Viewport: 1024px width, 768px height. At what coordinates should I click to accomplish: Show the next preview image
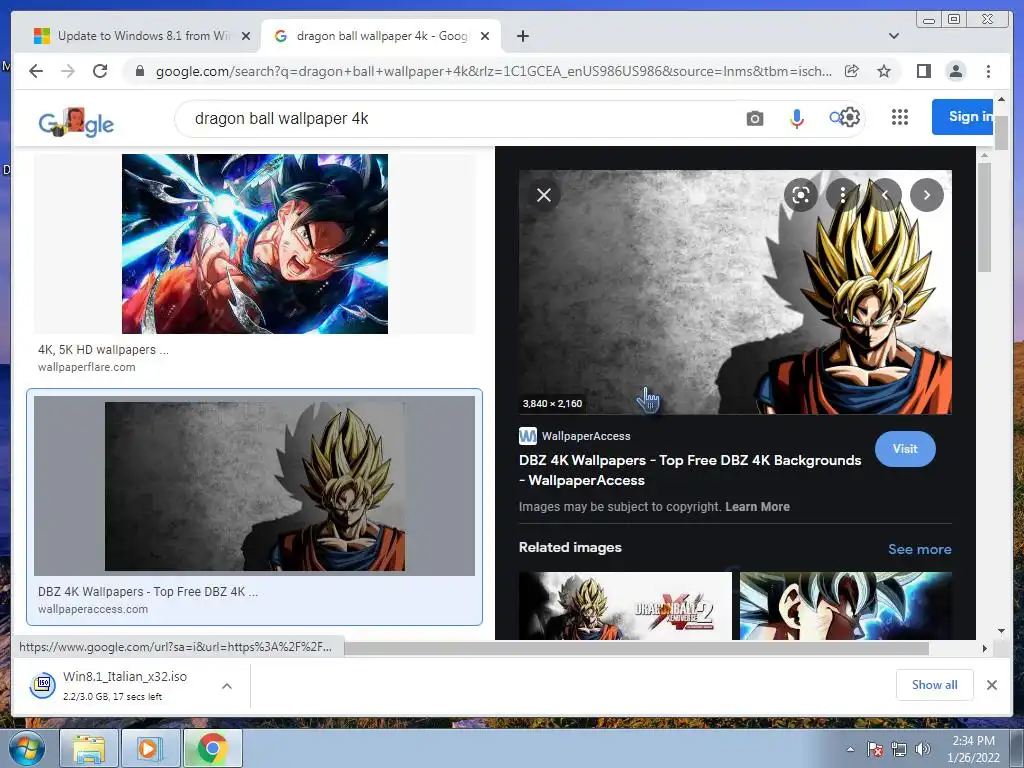(x=927, y=195)
